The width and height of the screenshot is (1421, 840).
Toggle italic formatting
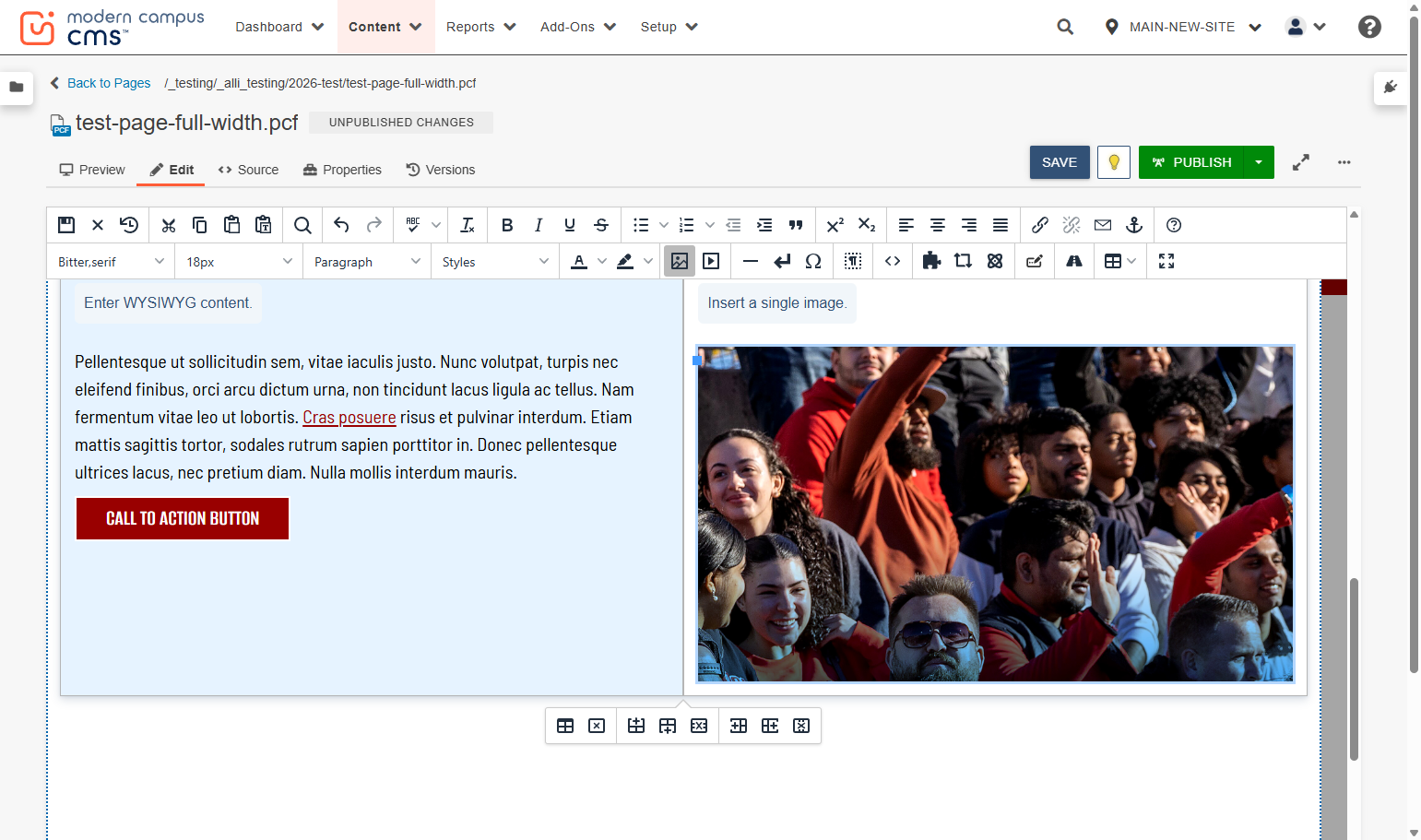pos(539,225)
